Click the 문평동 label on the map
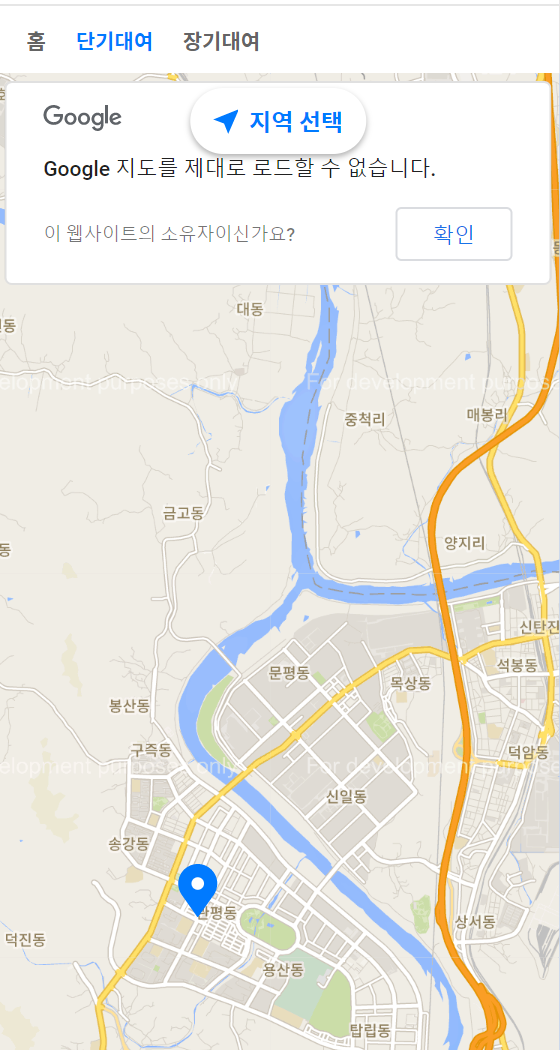This screenshot has width=560, height=1050. coord(289,673)
